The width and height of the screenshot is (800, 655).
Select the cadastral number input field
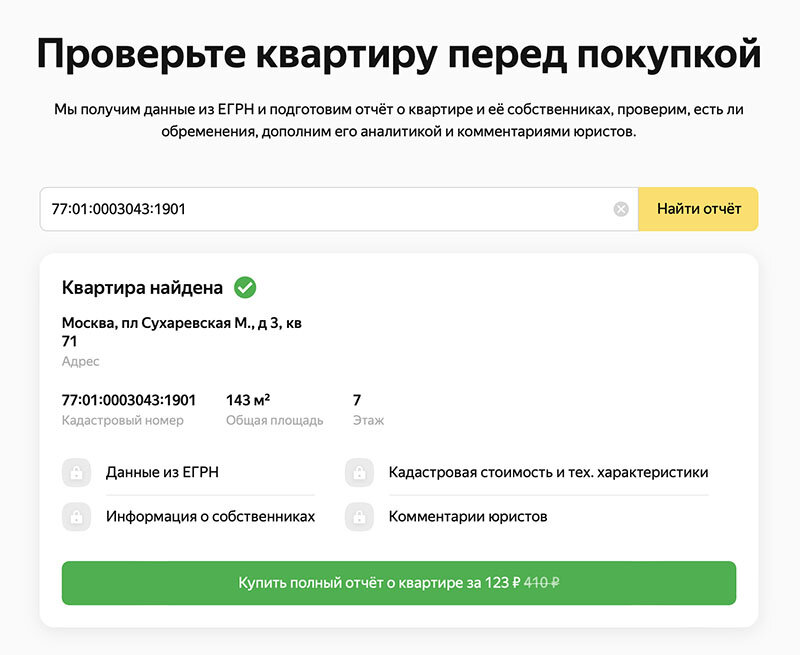[x=300, y=209]
